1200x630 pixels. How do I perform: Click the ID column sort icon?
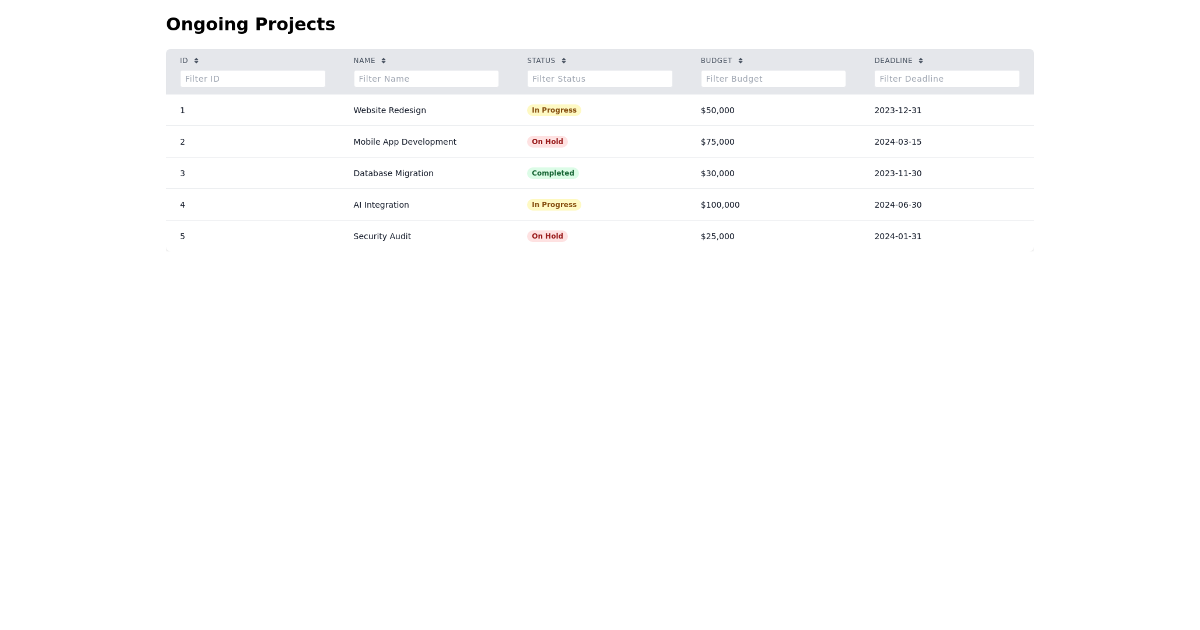[194, 60]
